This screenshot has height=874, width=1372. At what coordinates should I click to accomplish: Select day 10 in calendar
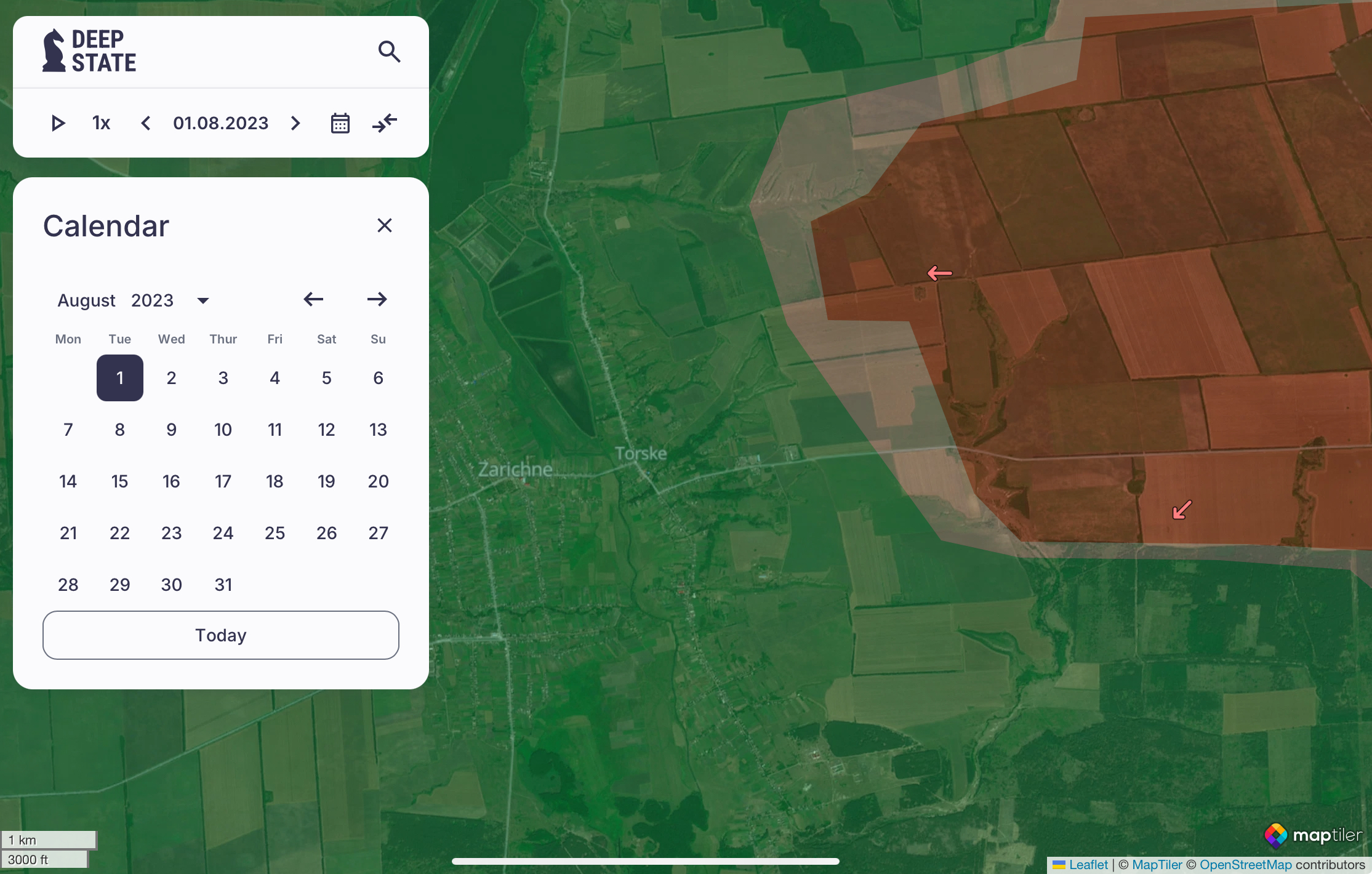(223, 430)
